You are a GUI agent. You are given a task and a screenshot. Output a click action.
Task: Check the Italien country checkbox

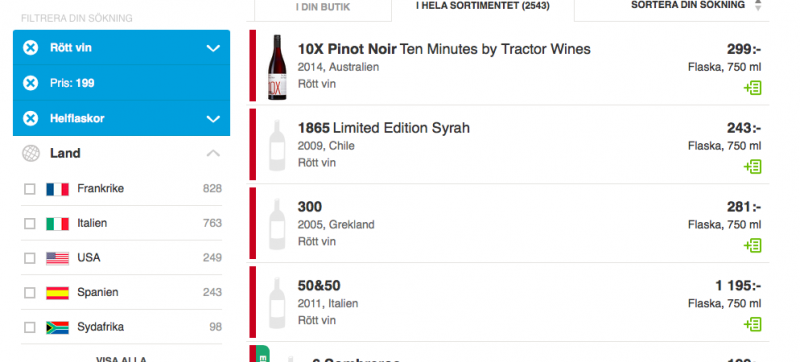click(30, 224)
